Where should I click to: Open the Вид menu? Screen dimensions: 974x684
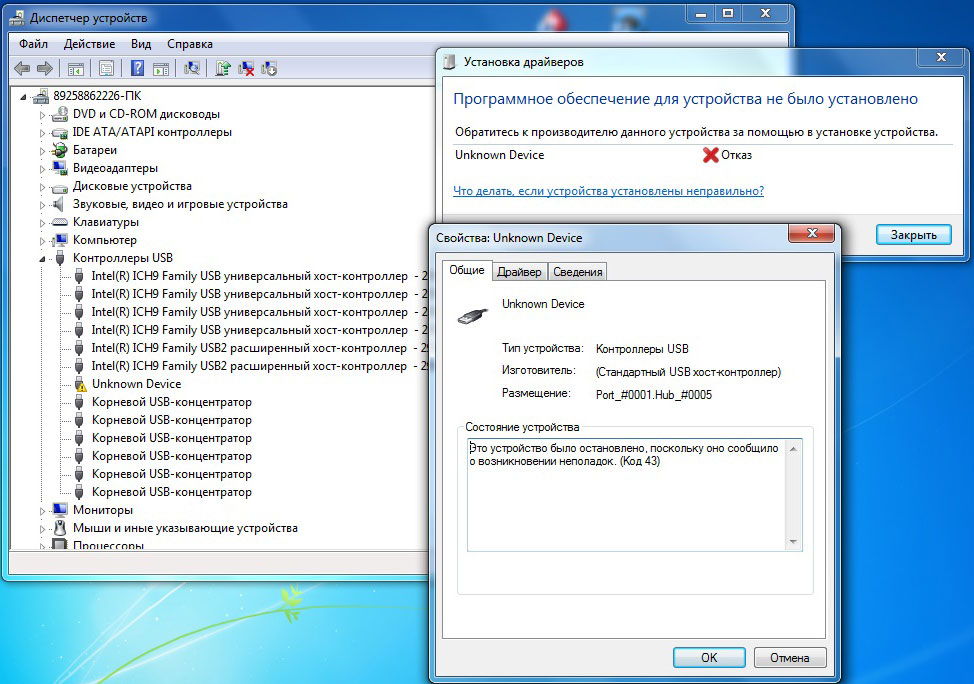coord(141,44)
